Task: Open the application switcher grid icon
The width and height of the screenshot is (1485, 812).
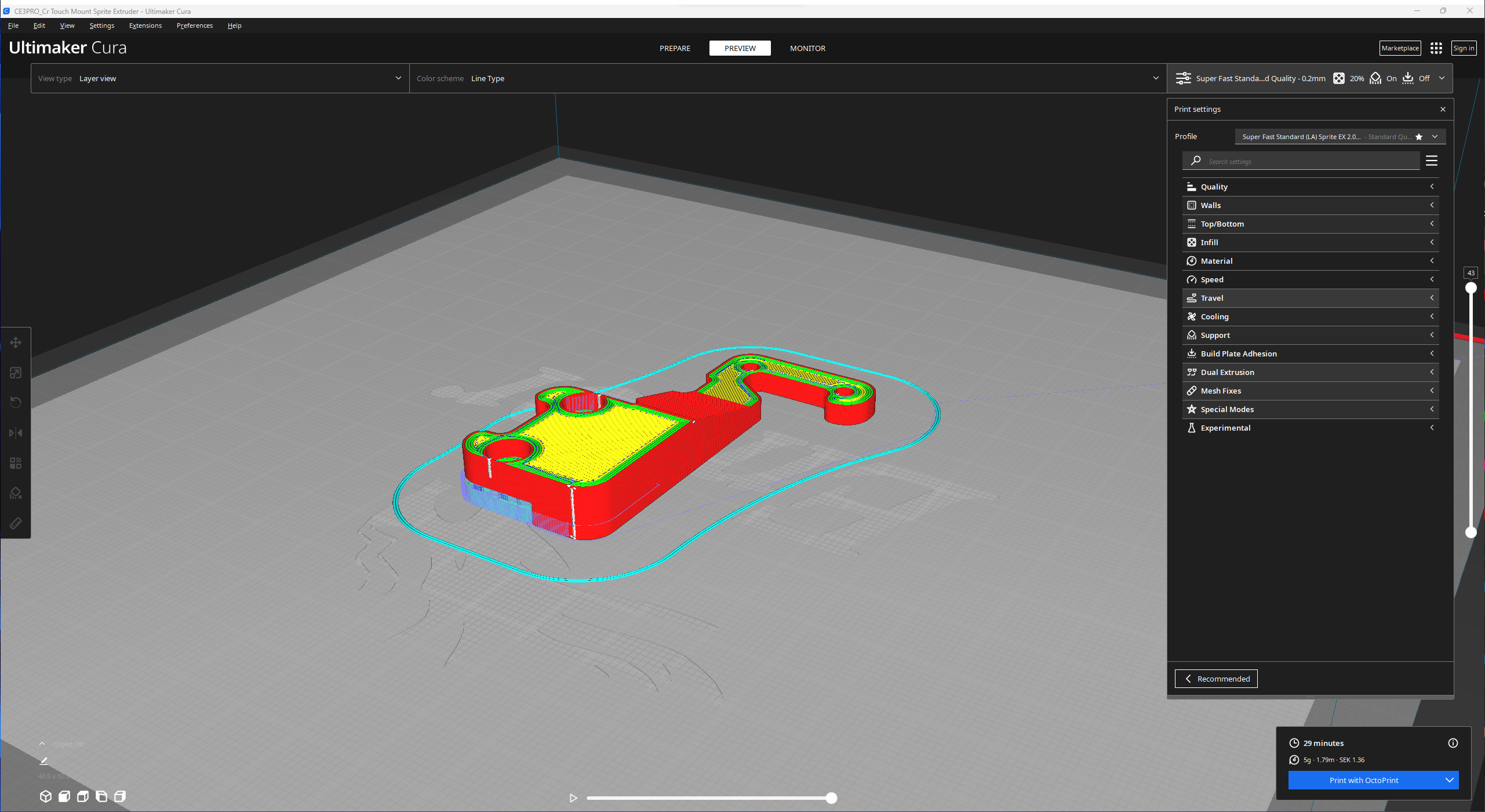Action: [1436, 48]
